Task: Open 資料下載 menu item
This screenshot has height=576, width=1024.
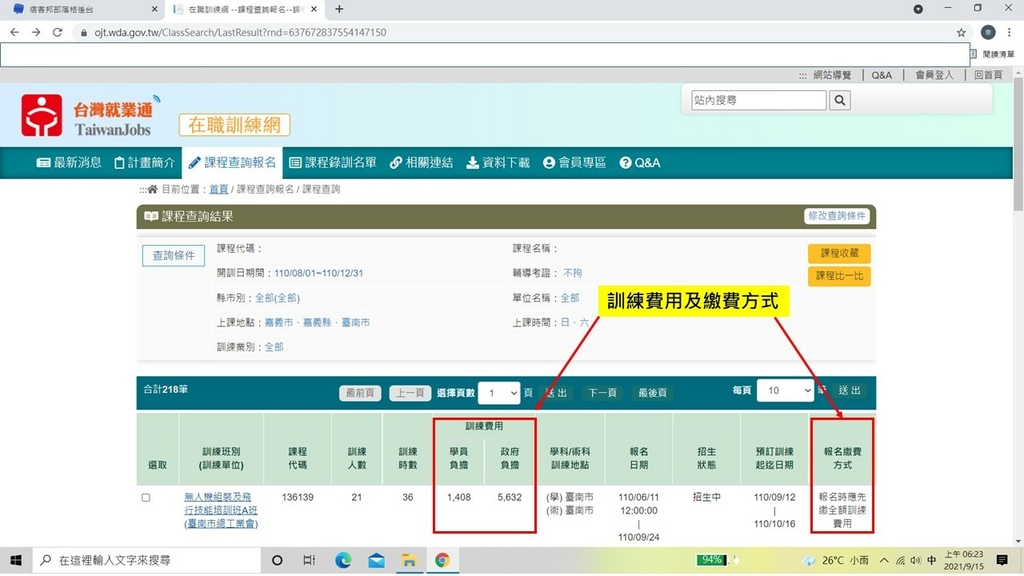Action: [498, 163]
